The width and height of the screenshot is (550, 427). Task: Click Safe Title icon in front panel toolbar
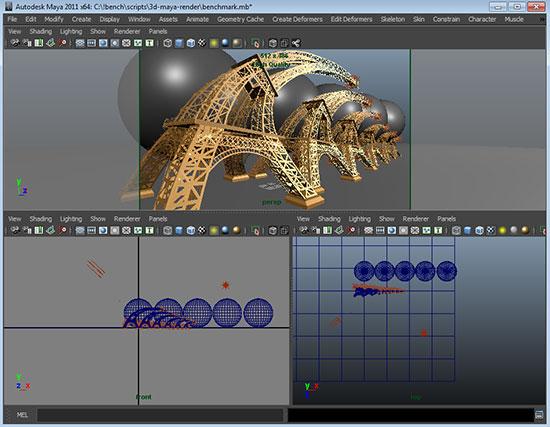149,230
